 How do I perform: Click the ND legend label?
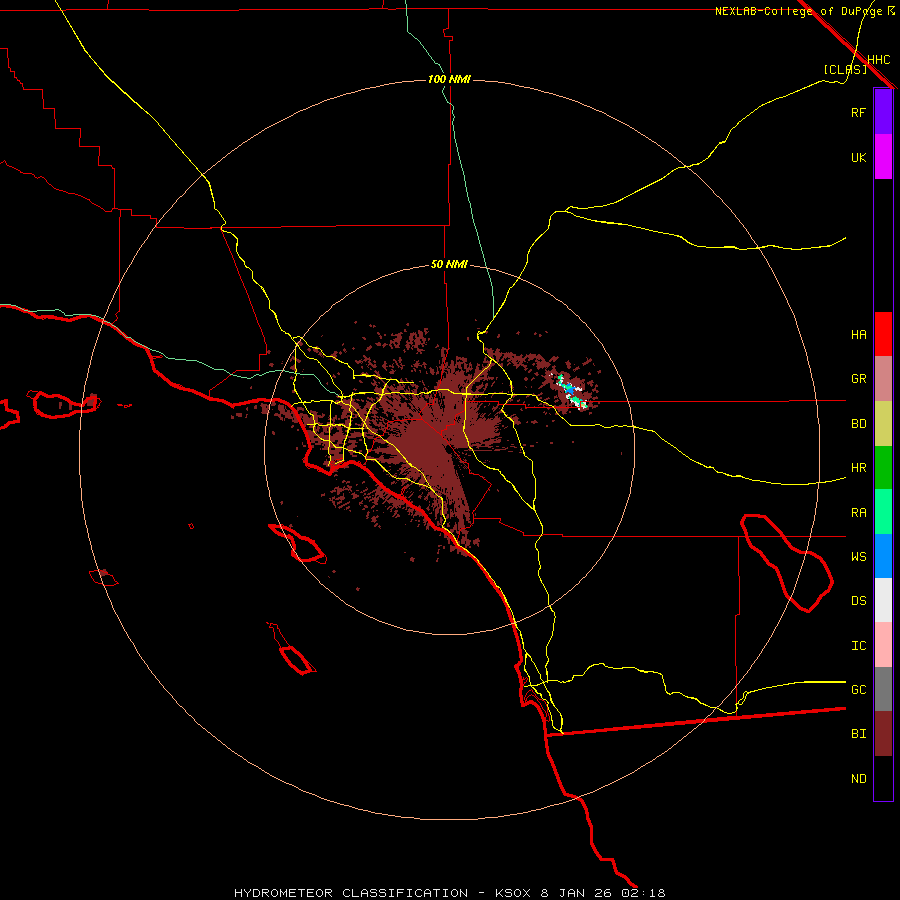point(858,779)
